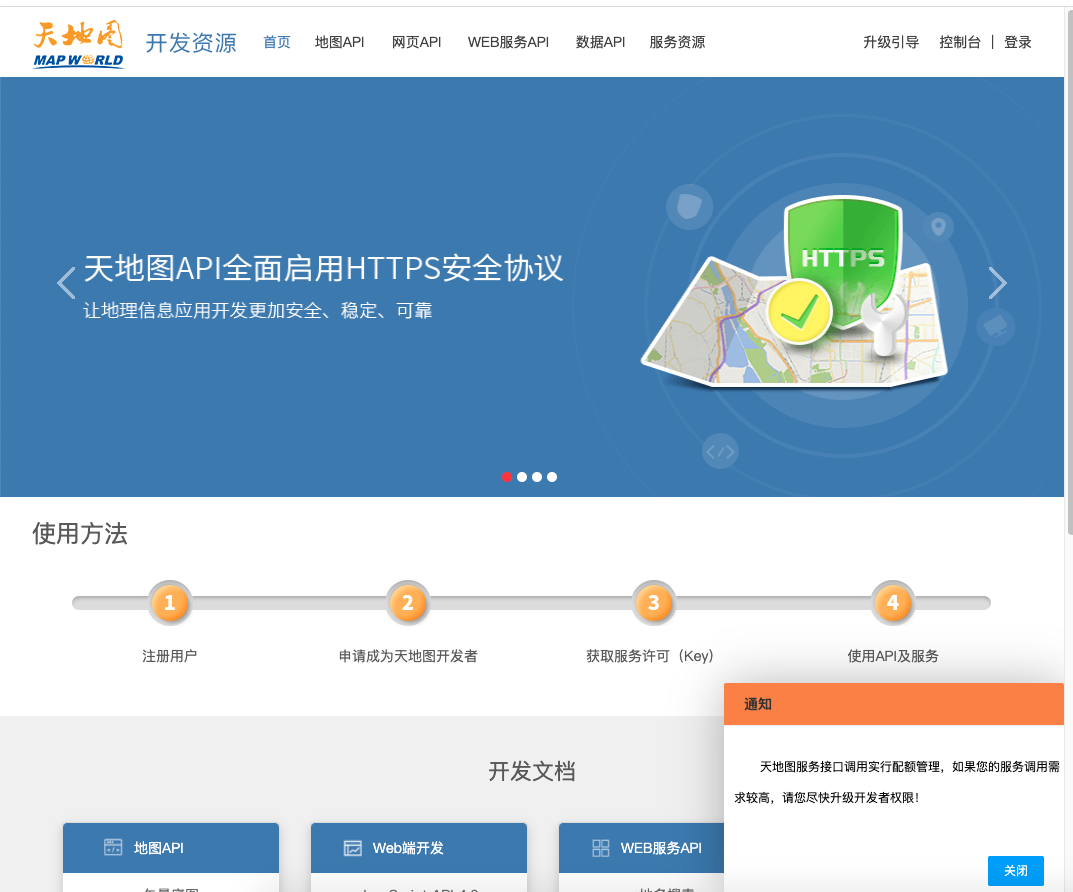This screenshot has width=1073, height=892.
Task: Click step 4 circle 使用API及服务
Action: [893, 603]
